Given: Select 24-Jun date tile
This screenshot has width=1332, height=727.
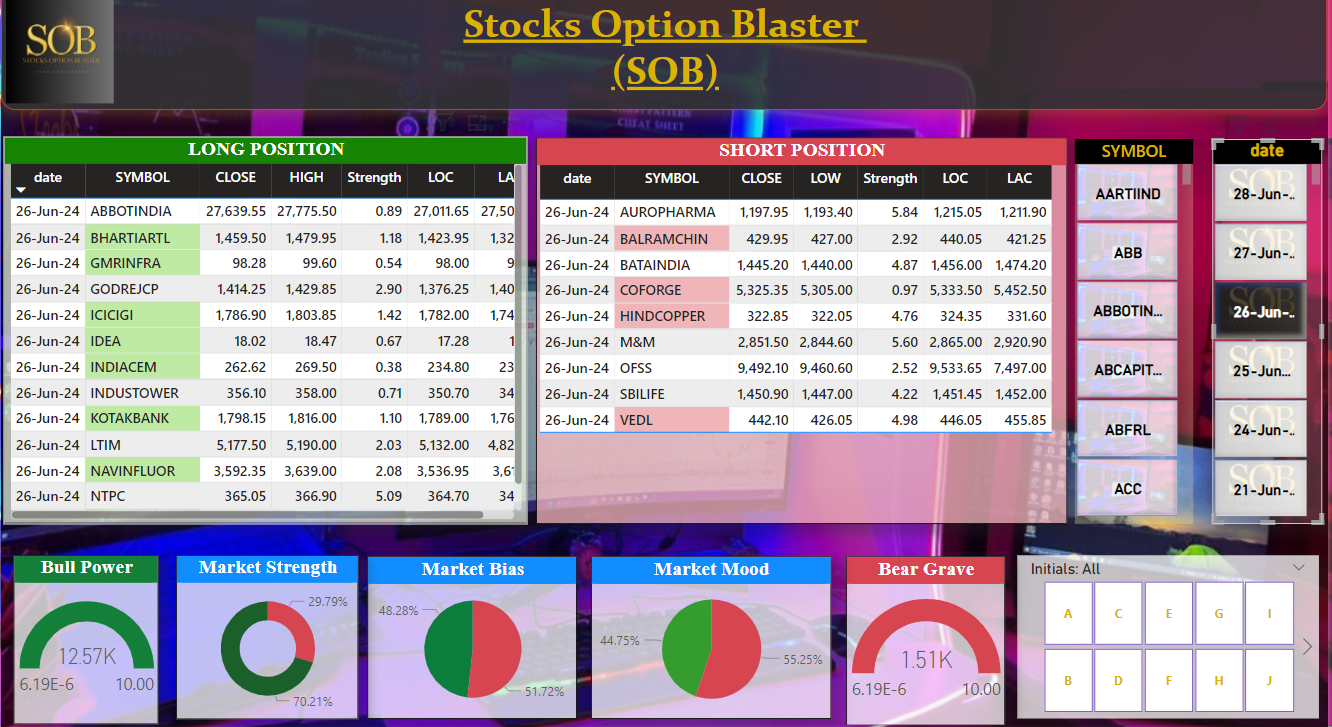Looking at the screenshot, I should coord(1260,430).
